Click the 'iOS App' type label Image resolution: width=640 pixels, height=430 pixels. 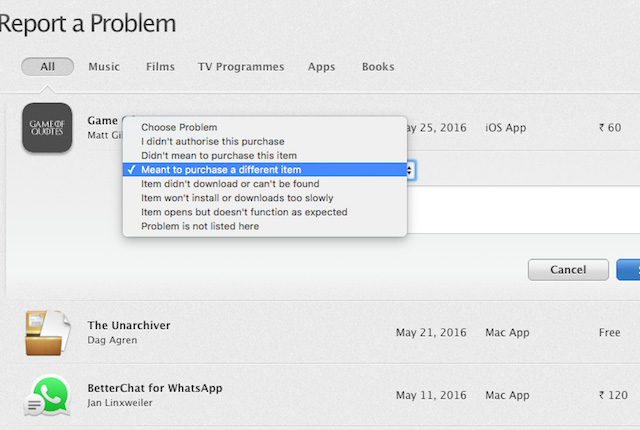click(506, 128)
